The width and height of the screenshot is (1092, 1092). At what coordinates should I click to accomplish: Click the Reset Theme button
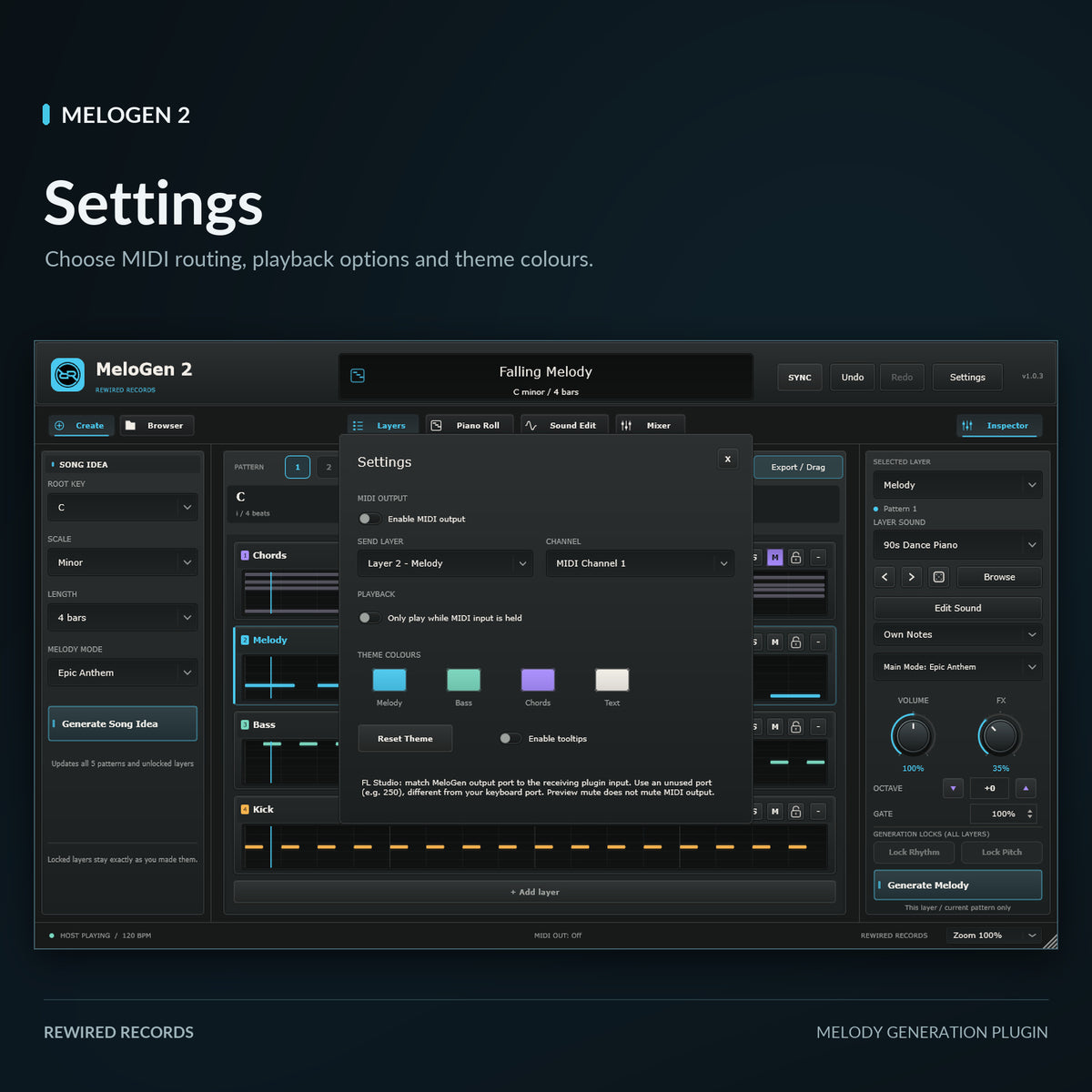tap(405, 739)
